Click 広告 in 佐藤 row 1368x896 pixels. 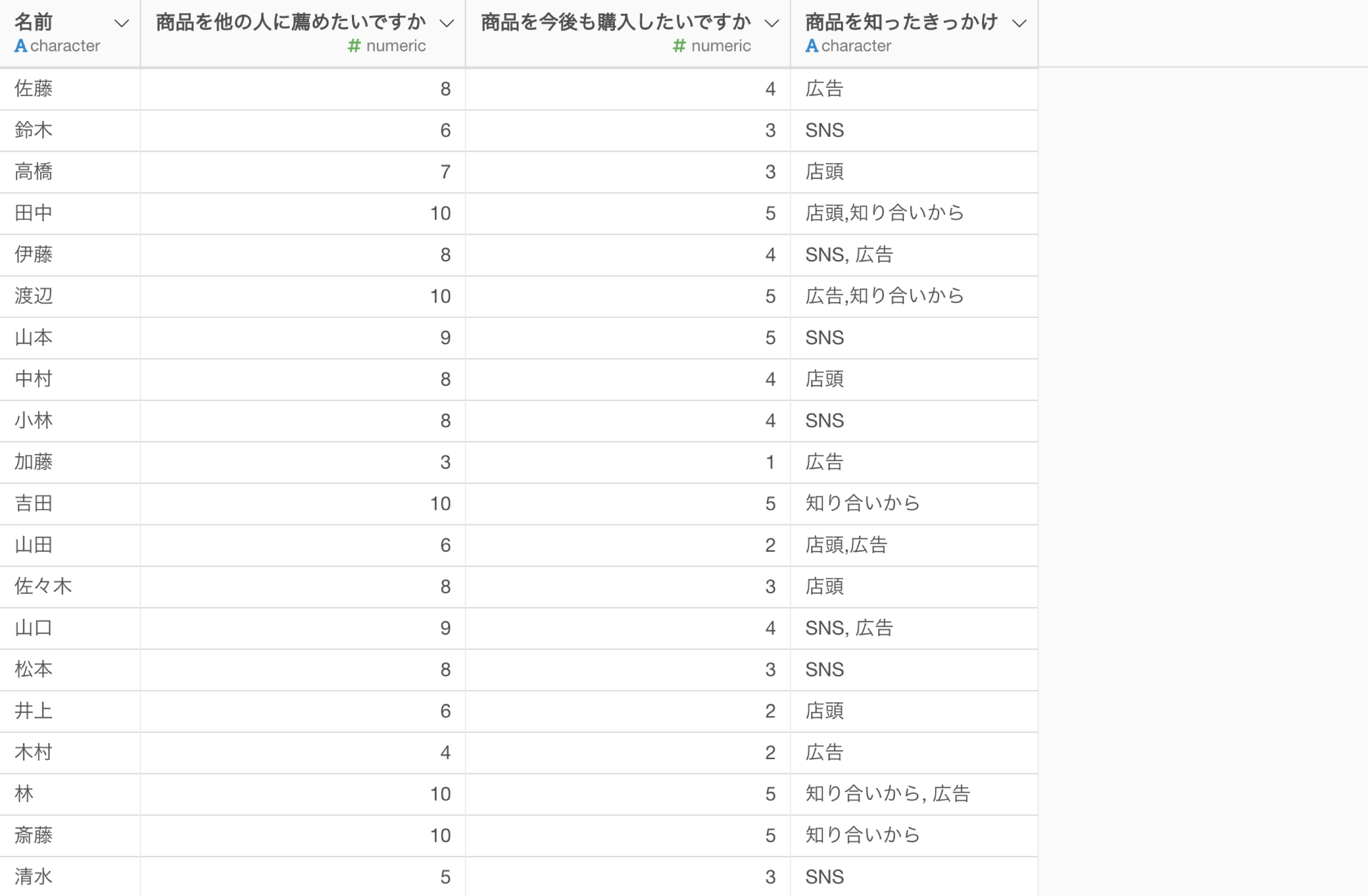pos(824,88)
